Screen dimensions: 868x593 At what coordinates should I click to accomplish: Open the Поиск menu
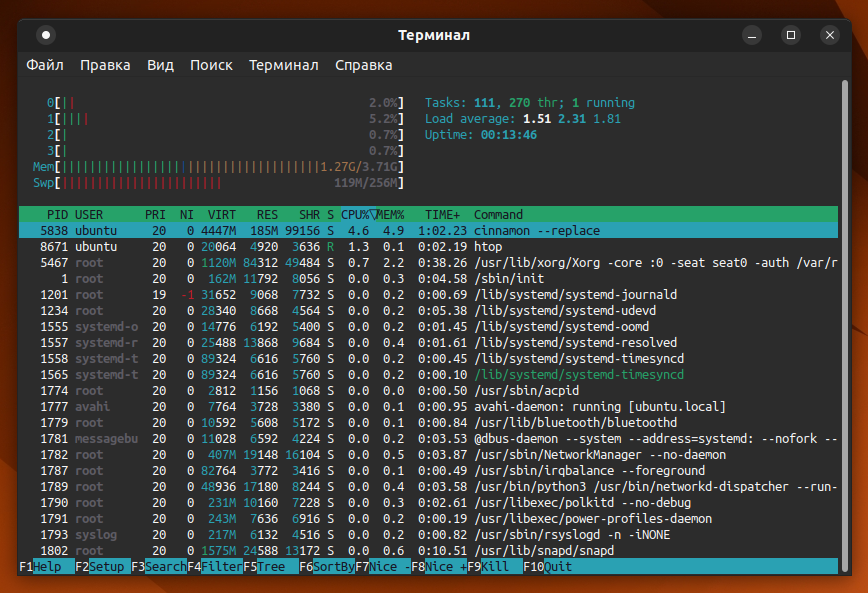211,65
